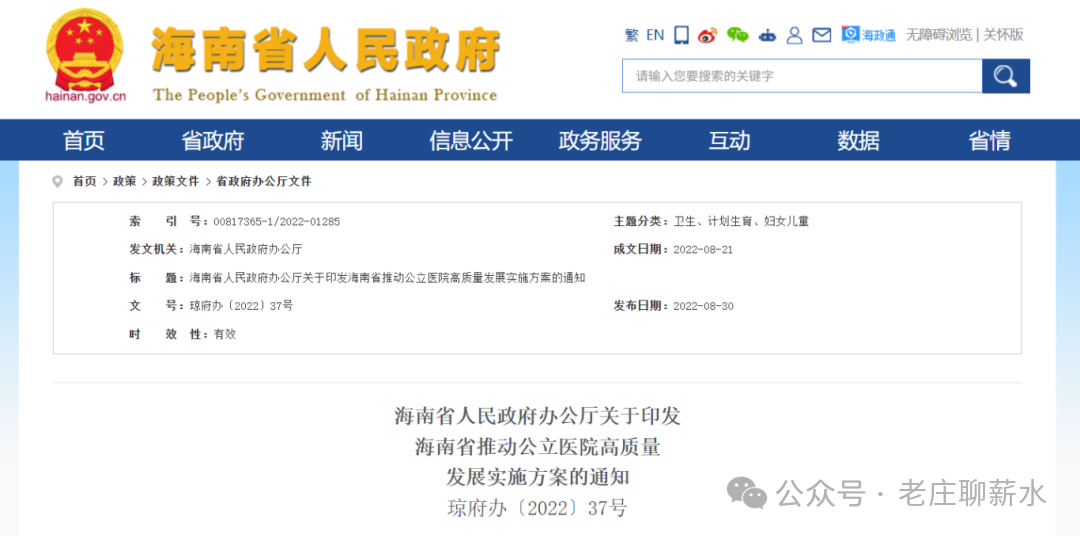Open the mobile phone version icon
1080x536 pixels.
tap(681, 35)
